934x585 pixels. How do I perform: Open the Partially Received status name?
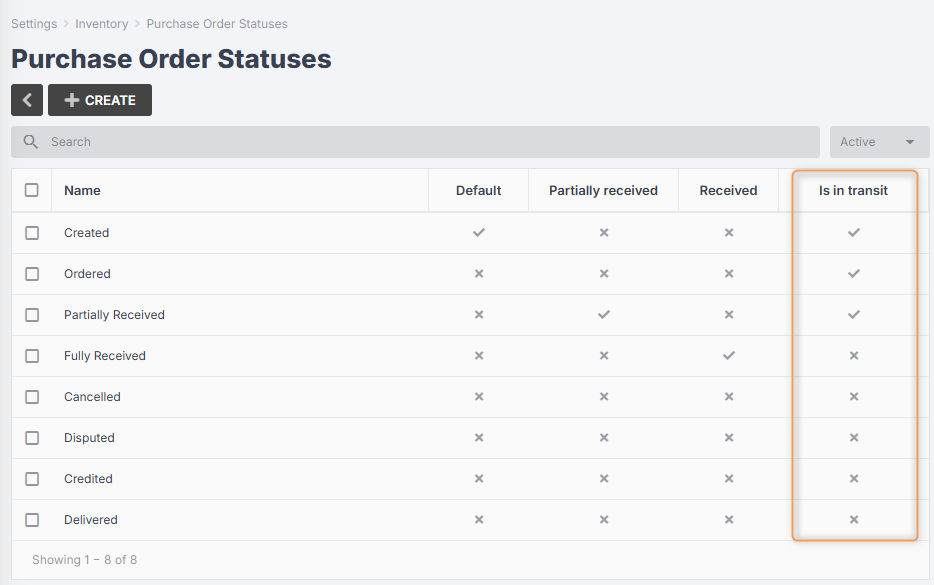(114, 315)
